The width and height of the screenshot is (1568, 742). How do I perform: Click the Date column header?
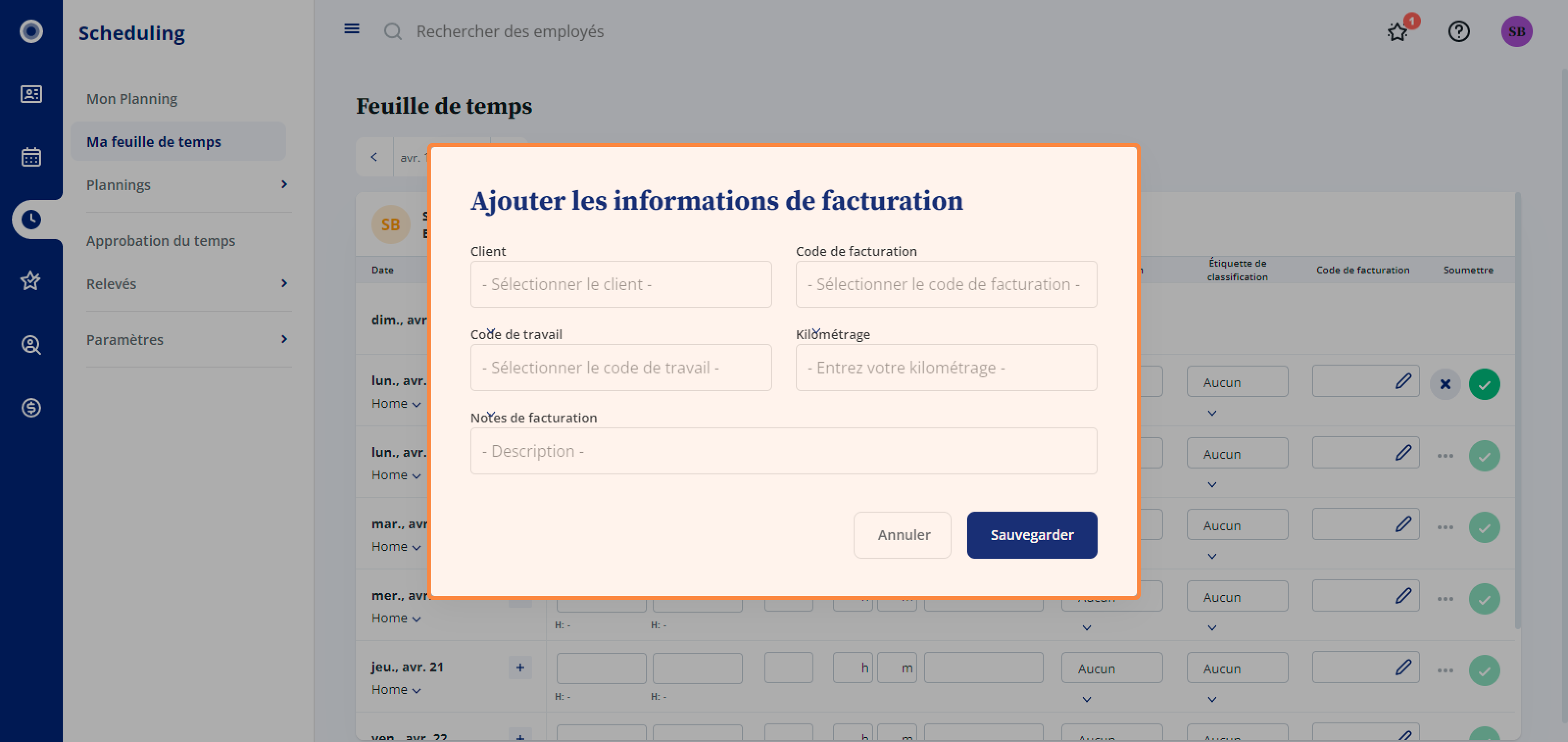(x=382, y=270)
